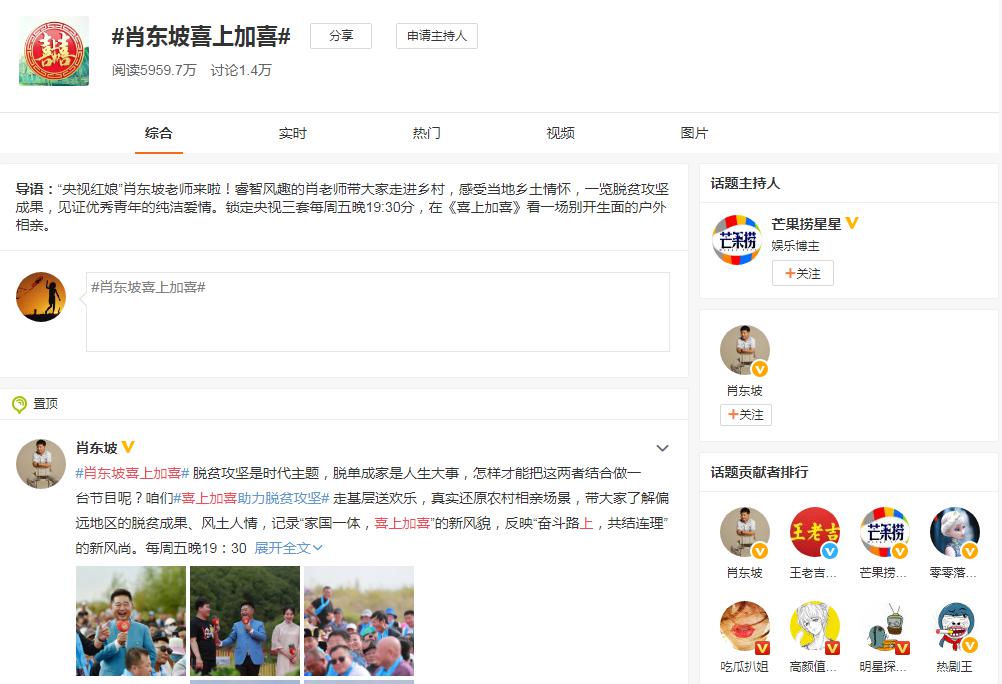Open the 图片 tab
Screen dimensions: 1002x684
694,133
